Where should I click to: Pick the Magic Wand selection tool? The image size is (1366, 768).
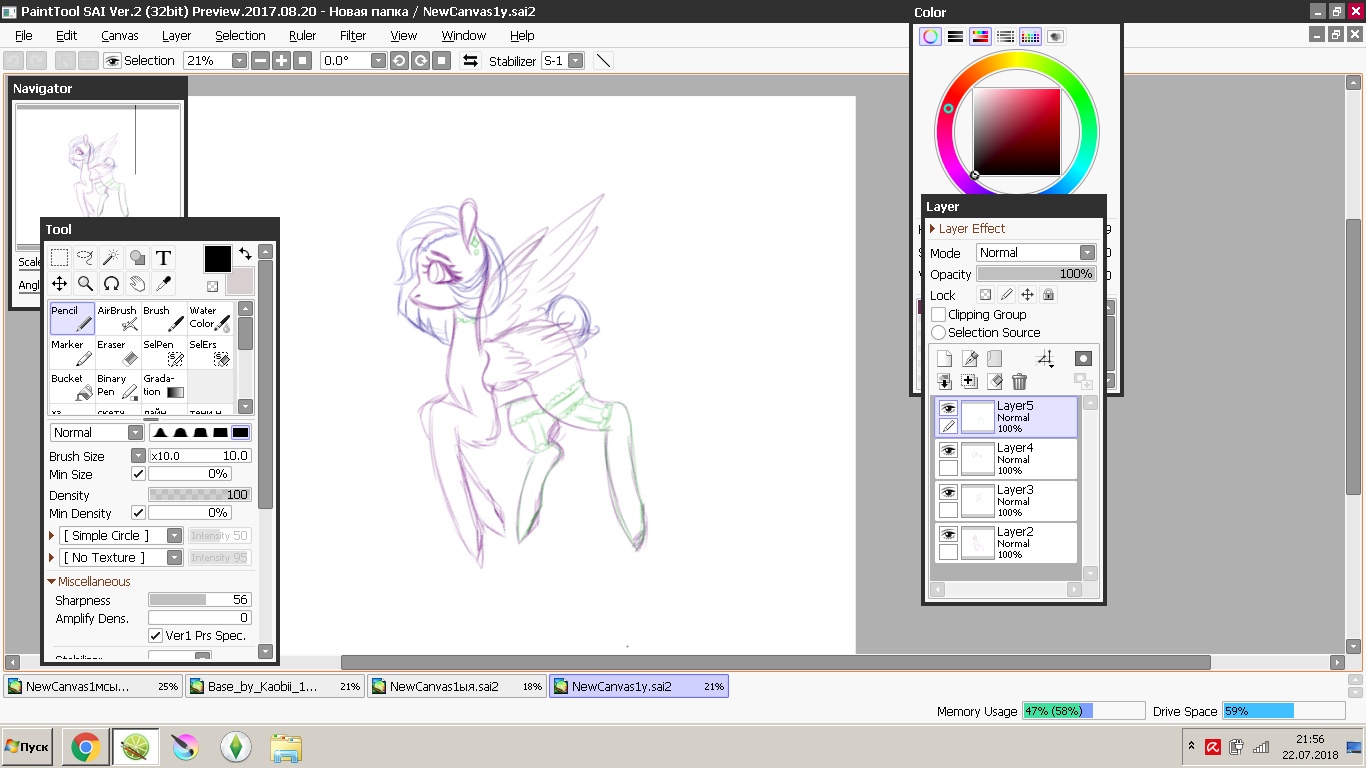click(111, 258)
